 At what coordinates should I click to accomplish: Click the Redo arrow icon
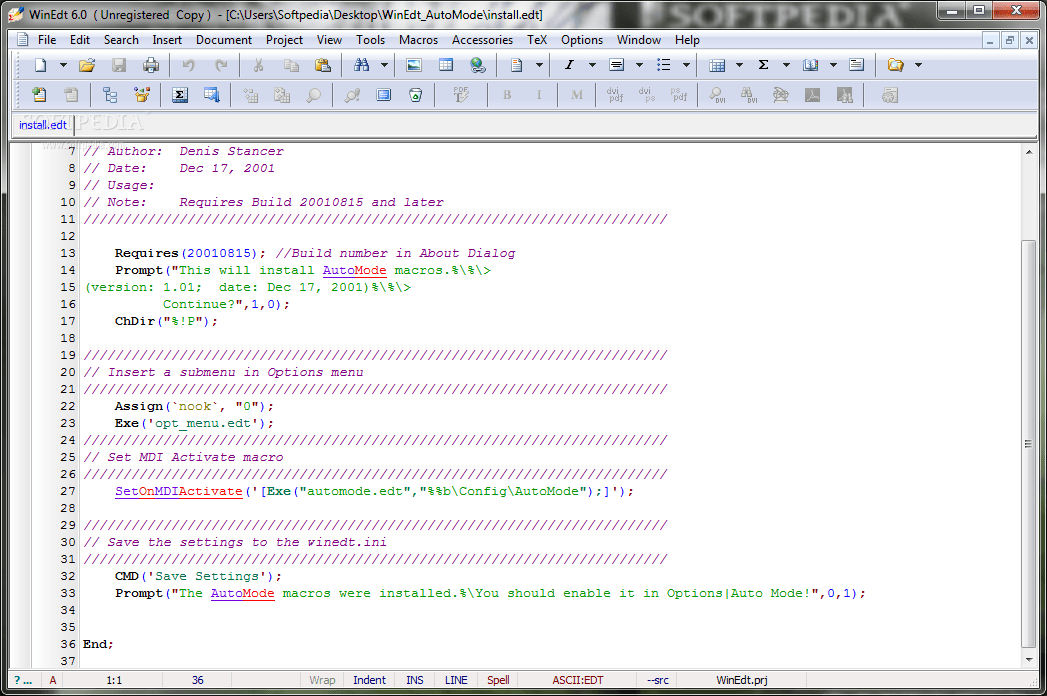pyautogui.click(x=221, y=65)
